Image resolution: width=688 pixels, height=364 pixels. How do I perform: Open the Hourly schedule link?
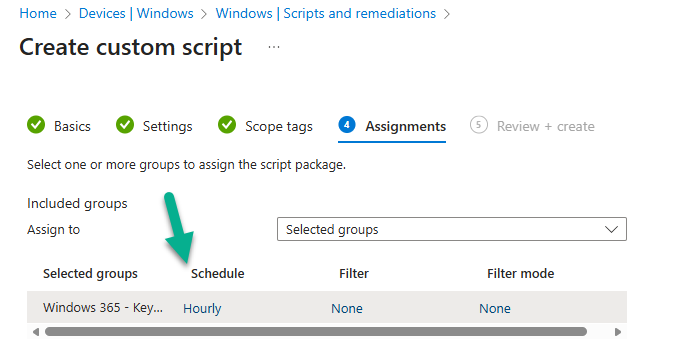(x=202, y=308)
